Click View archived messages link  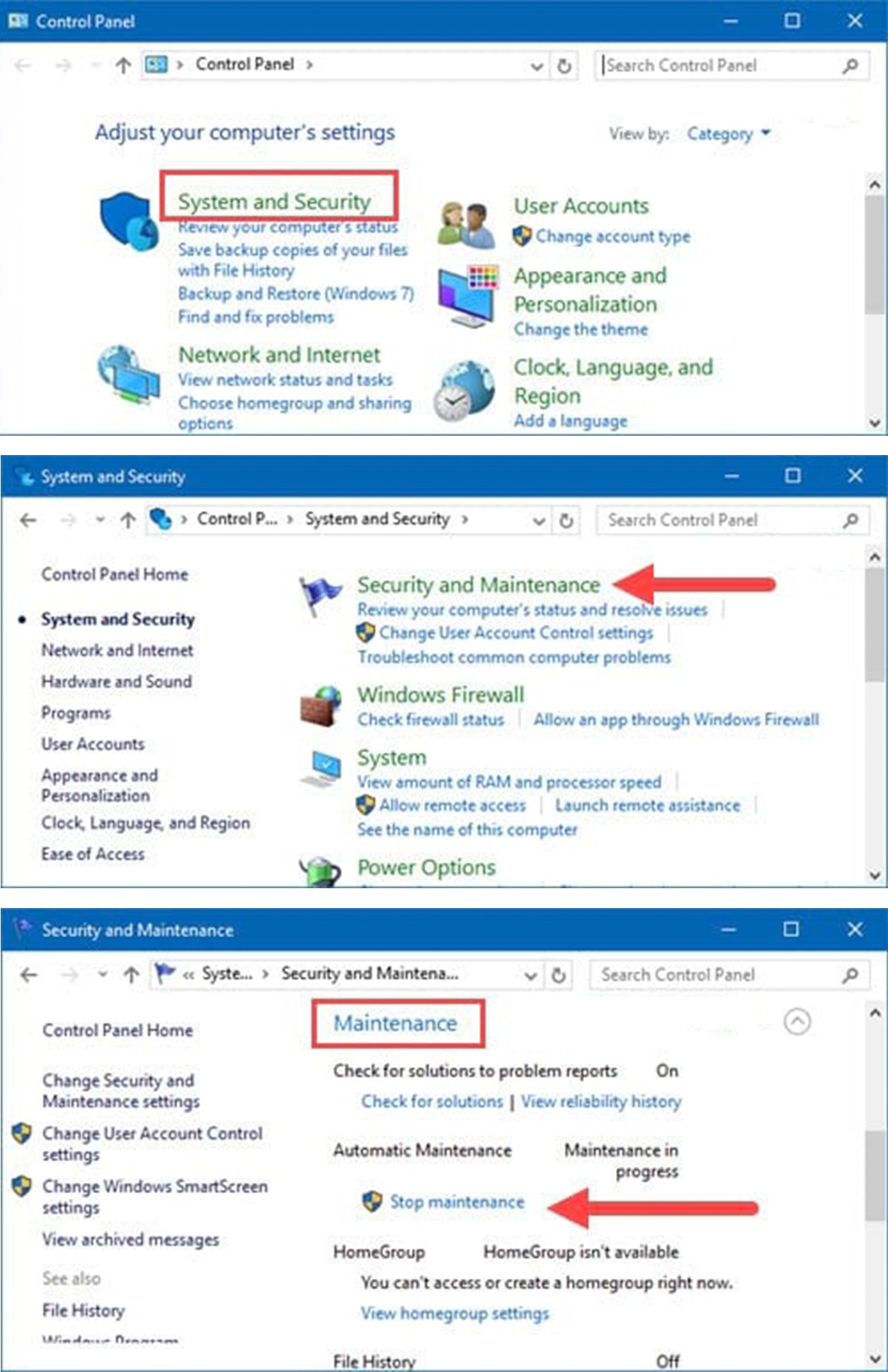[130, 1239]
